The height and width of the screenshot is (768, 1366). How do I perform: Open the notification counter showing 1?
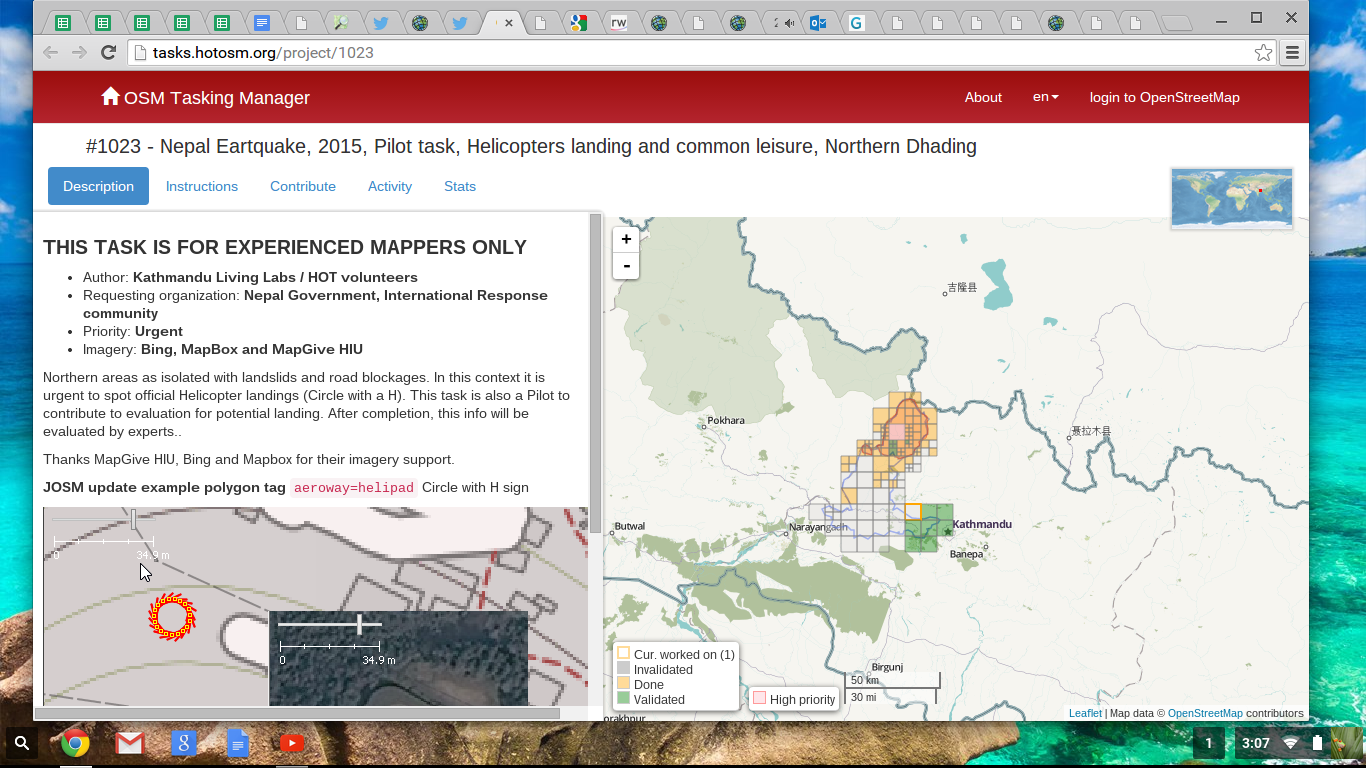[1209, 743]
